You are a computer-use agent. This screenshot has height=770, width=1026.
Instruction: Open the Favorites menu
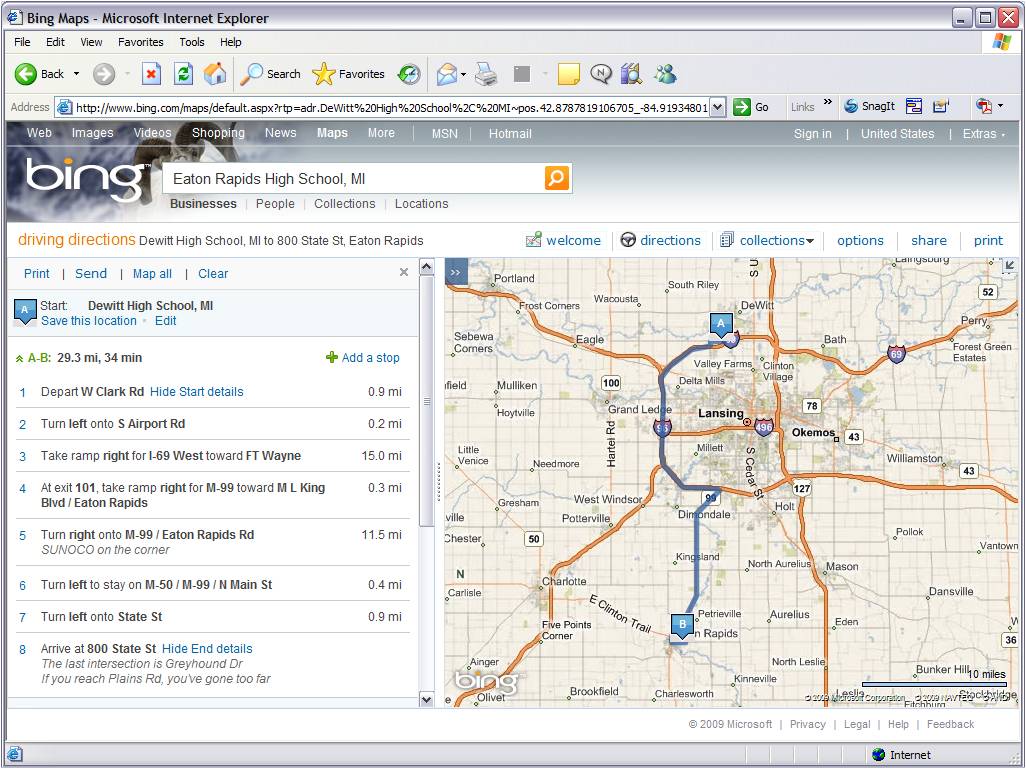point(141,42)
